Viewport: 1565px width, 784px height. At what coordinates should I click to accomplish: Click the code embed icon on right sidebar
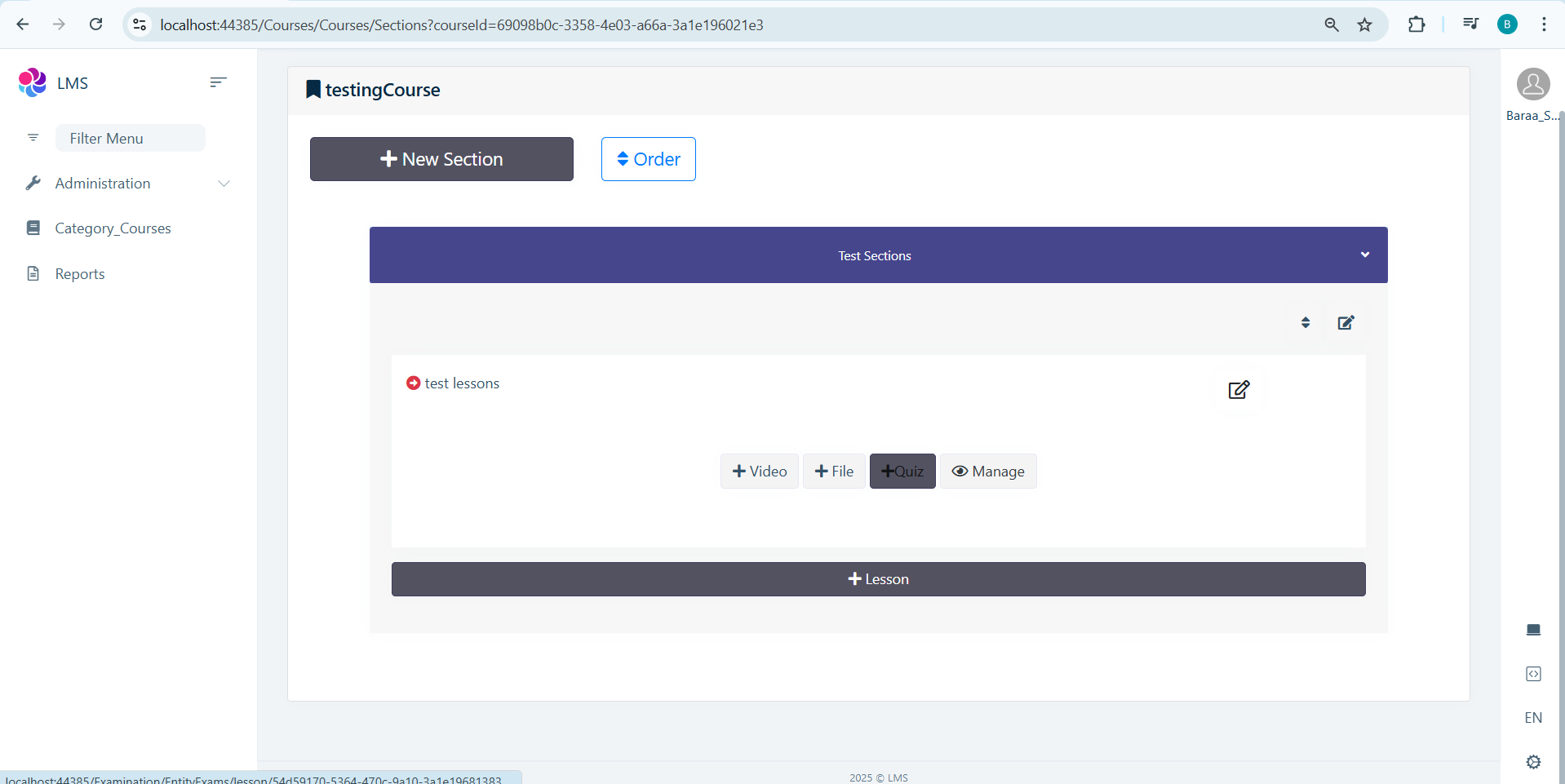tap(1533, 673)
